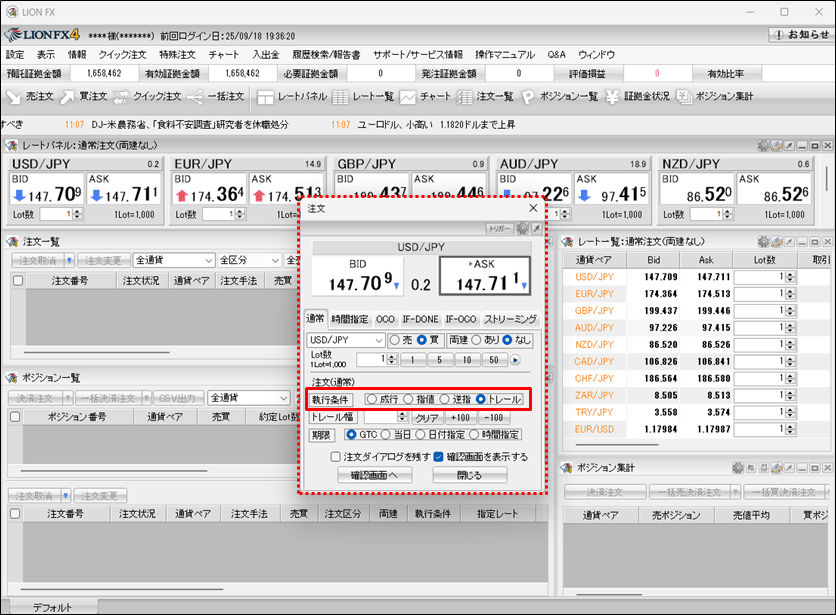Open the レートパネル toolbar icon

[x=291, y=97]
